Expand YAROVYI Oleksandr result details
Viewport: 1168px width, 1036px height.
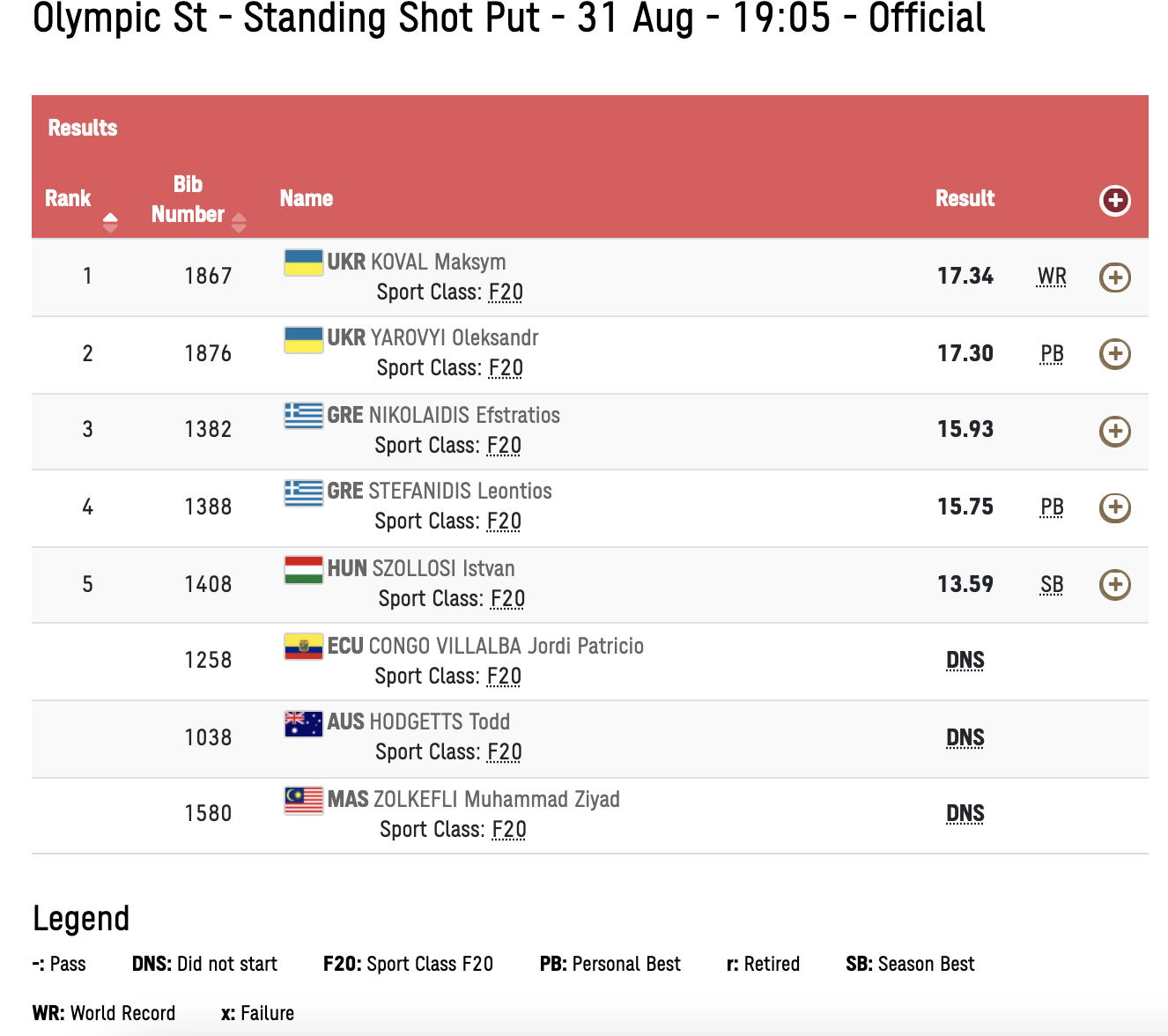coord(1114,354)
